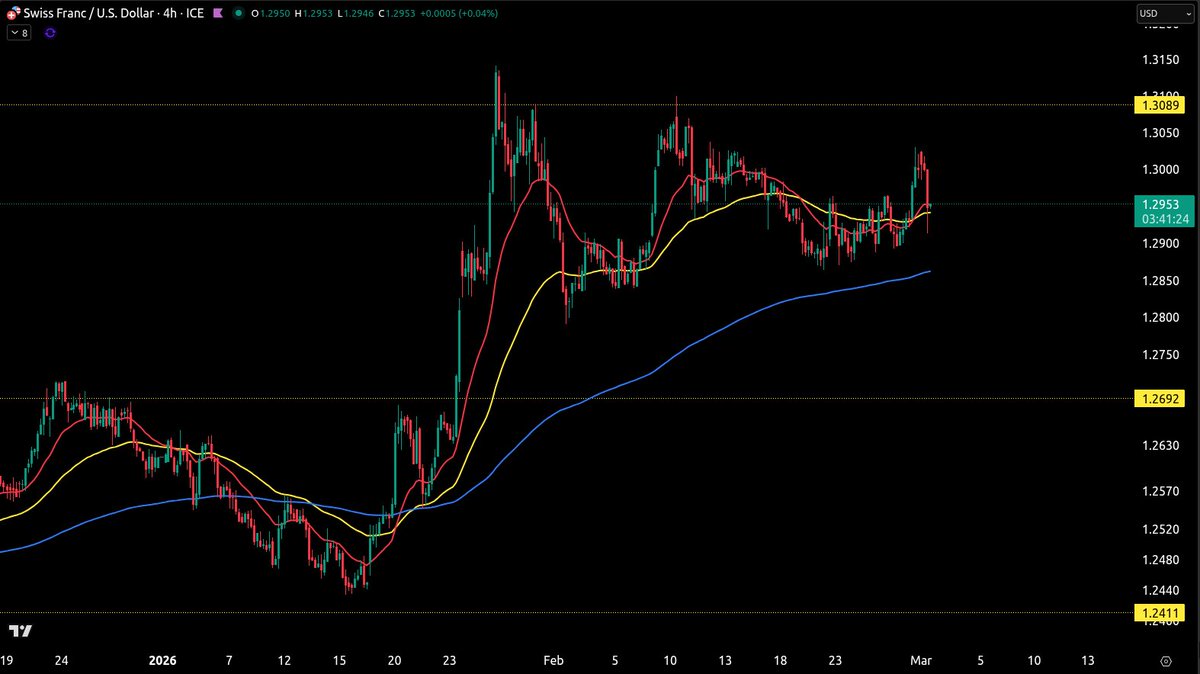Image resolution: width=1200 pixels, height=674 pixels.
Task: Click the 2026 label on the time axis
Action: pyautogui.click(x=162, y=660)
